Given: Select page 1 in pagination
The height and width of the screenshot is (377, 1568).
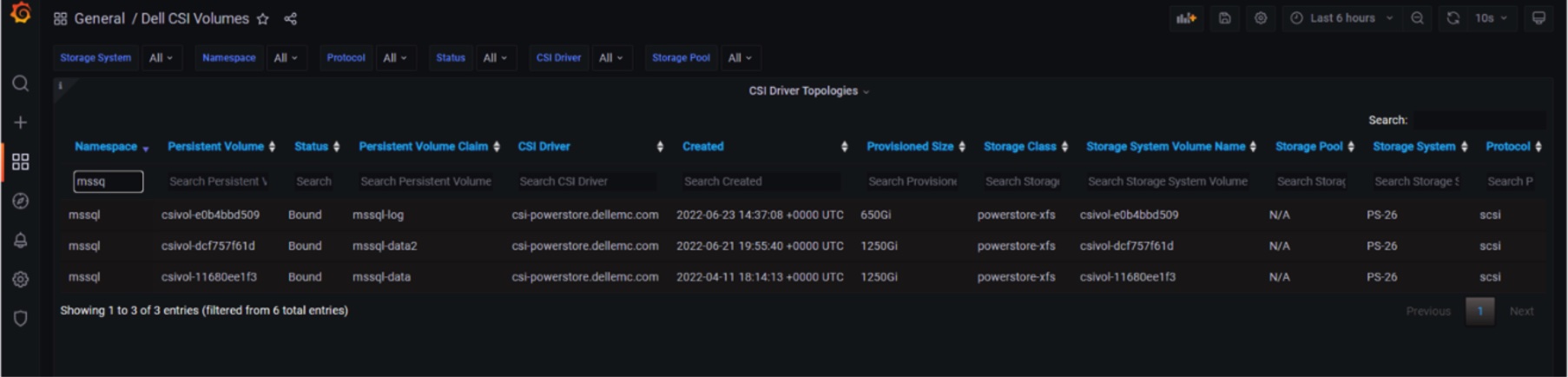Looking at the screenshot, I should [x=1480, y=311].
